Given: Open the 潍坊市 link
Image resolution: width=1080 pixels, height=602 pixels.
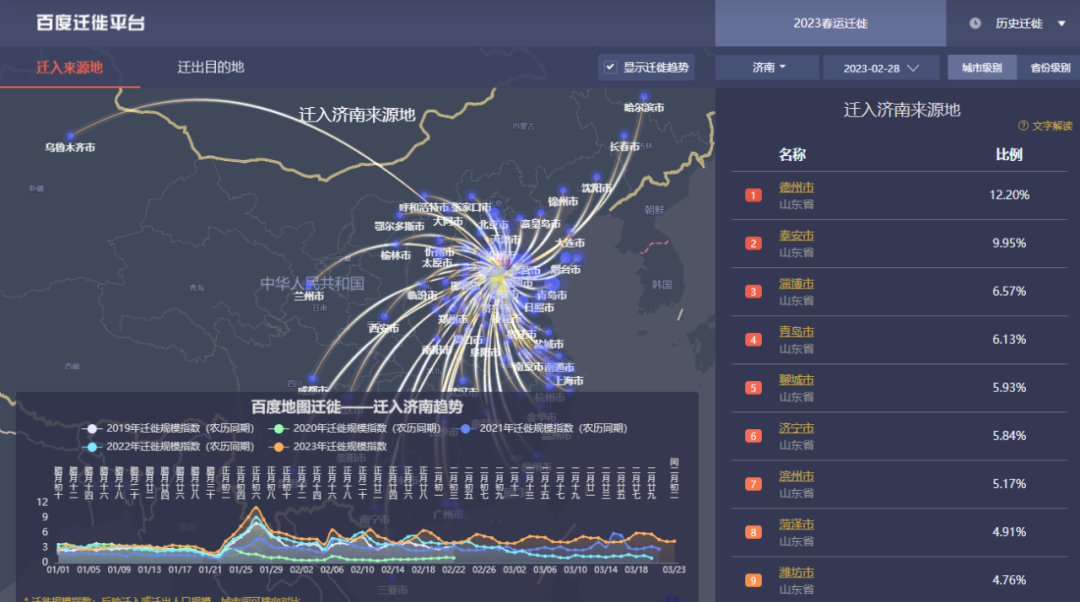Looking at the screenshot, I should coord(796,573).
